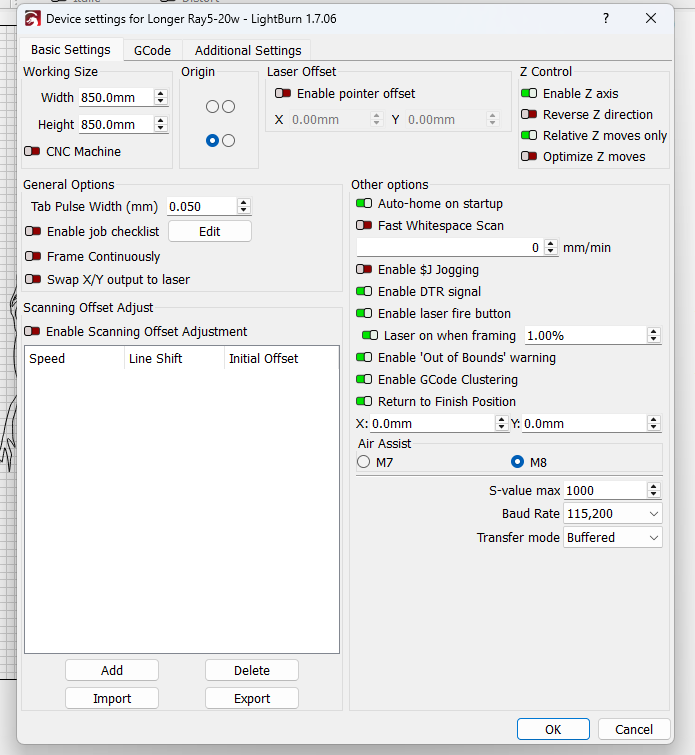Click the finish position Y spinner
The image size is (695, 755).
654,423
